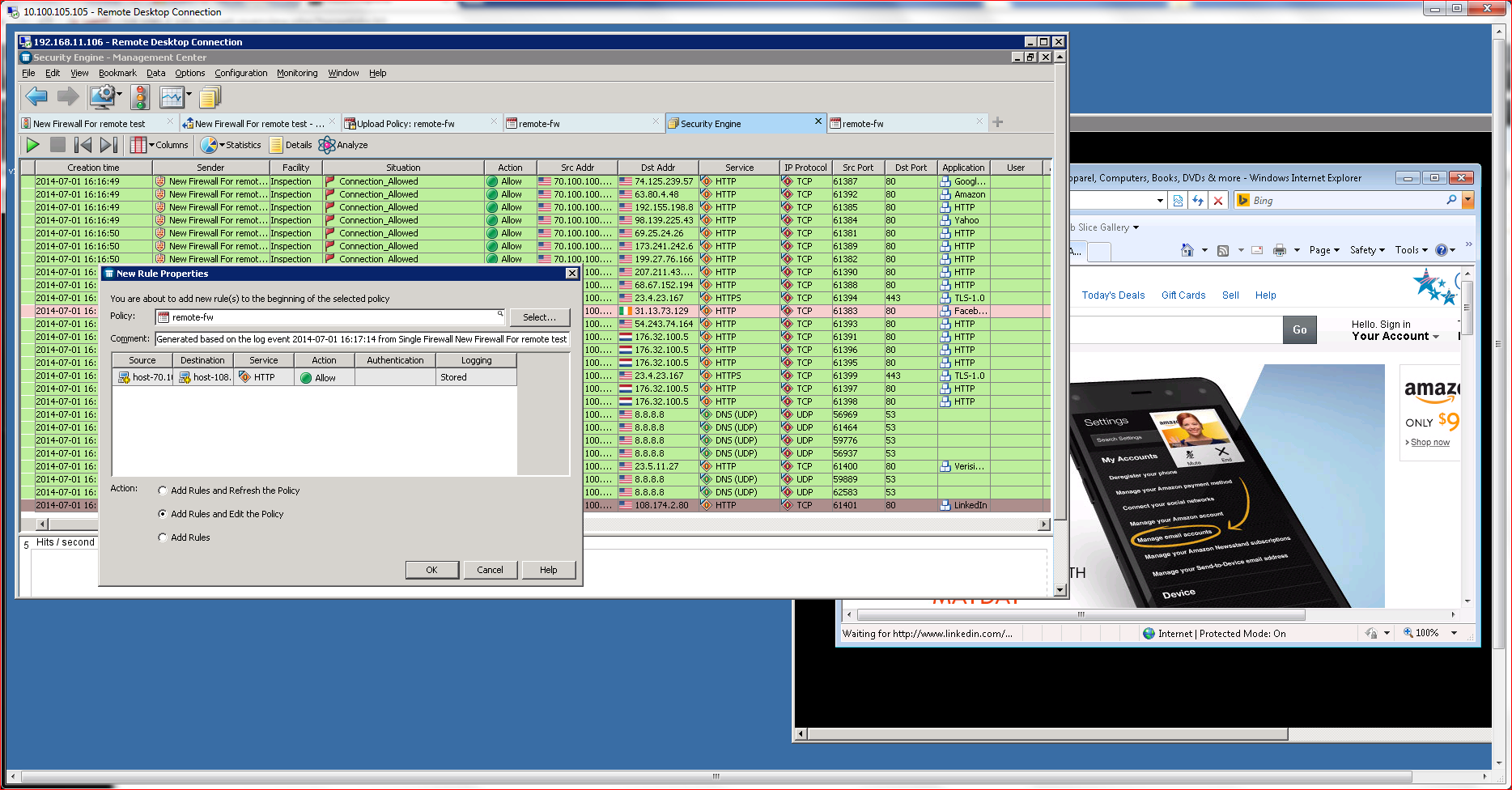Viewport: 1512px width, 790px height.
Task: Click the Internet Explorer Feeds icon
Action: point(1223,250)
